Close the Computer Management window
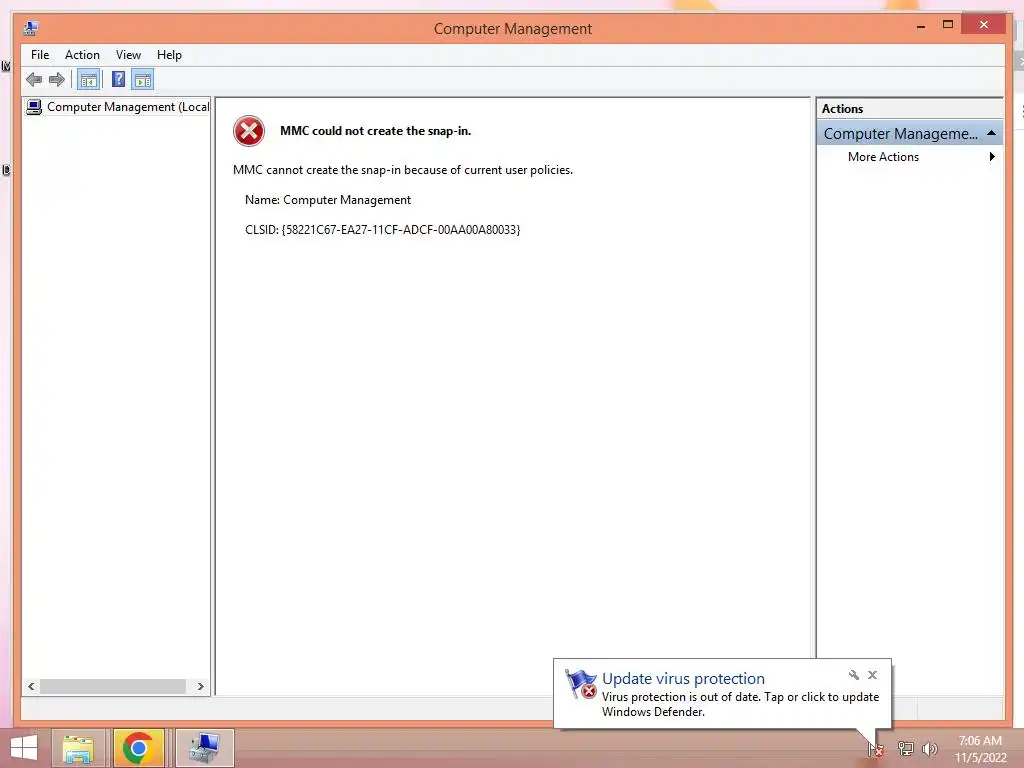Viewport: 1024px width, 768px height. (x=984, y=25)
